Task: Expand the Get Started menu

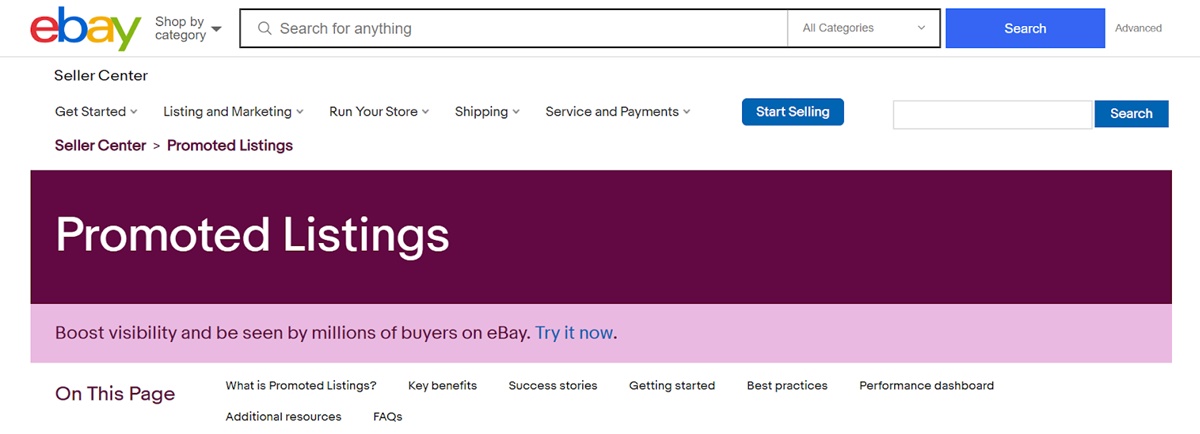Action: 96,112
